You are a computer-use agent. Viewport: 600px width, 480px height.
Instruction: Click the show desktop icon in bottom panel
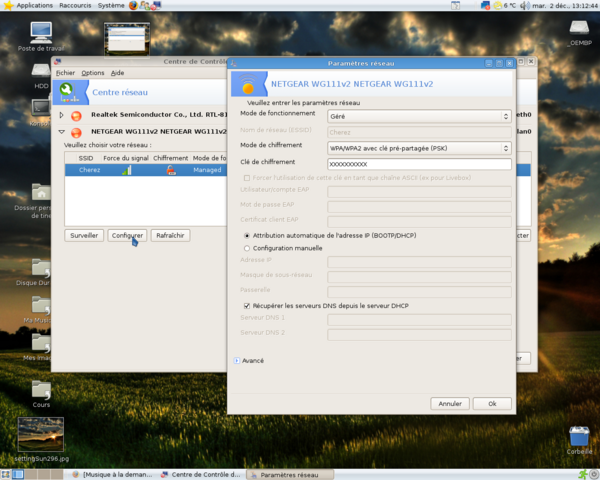pos(5,475)
